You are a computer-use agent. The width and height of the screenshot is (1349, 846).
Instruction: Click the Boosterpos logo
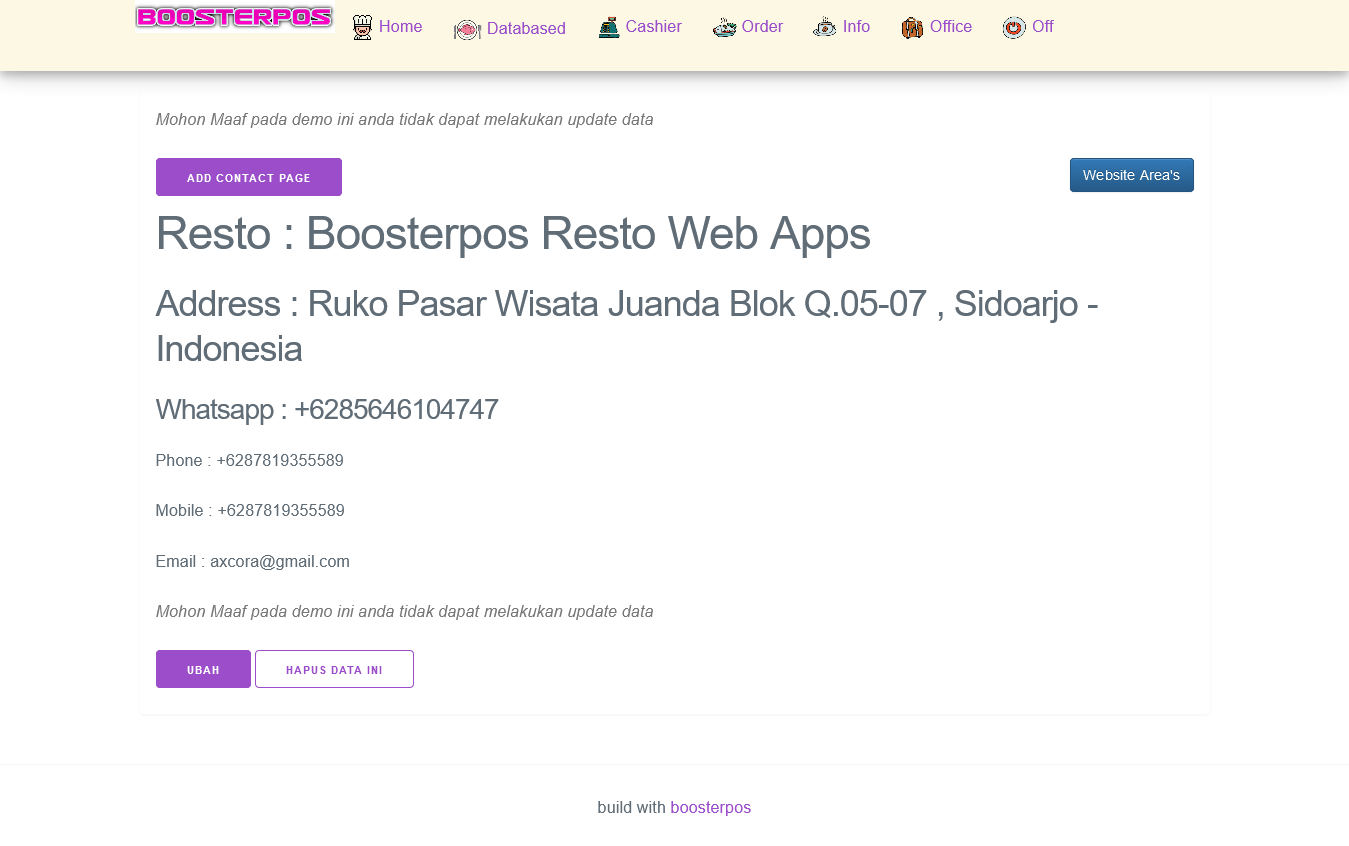tap(234, 18)
